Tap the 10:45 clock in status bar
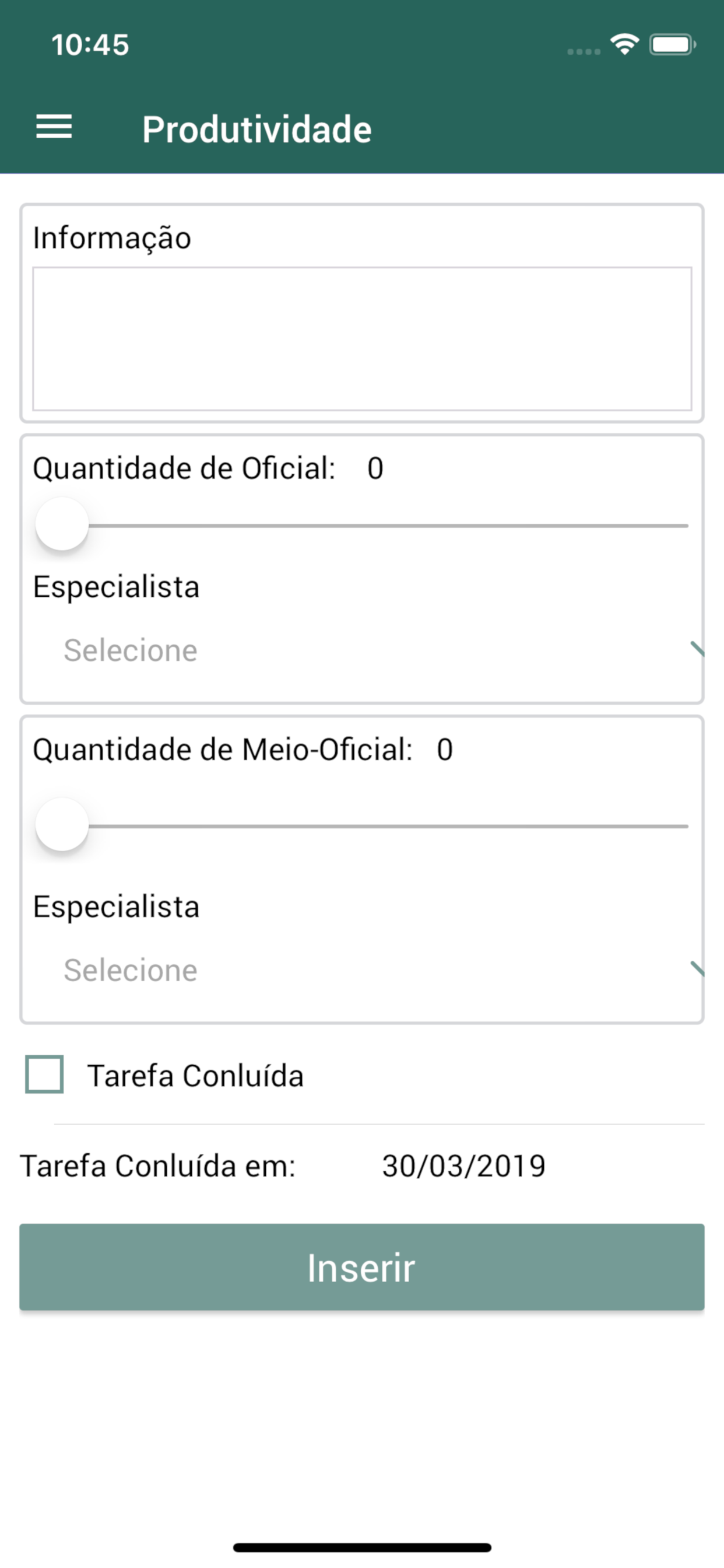The height and width of the screenshot is (1568, 724). (90, 45)
